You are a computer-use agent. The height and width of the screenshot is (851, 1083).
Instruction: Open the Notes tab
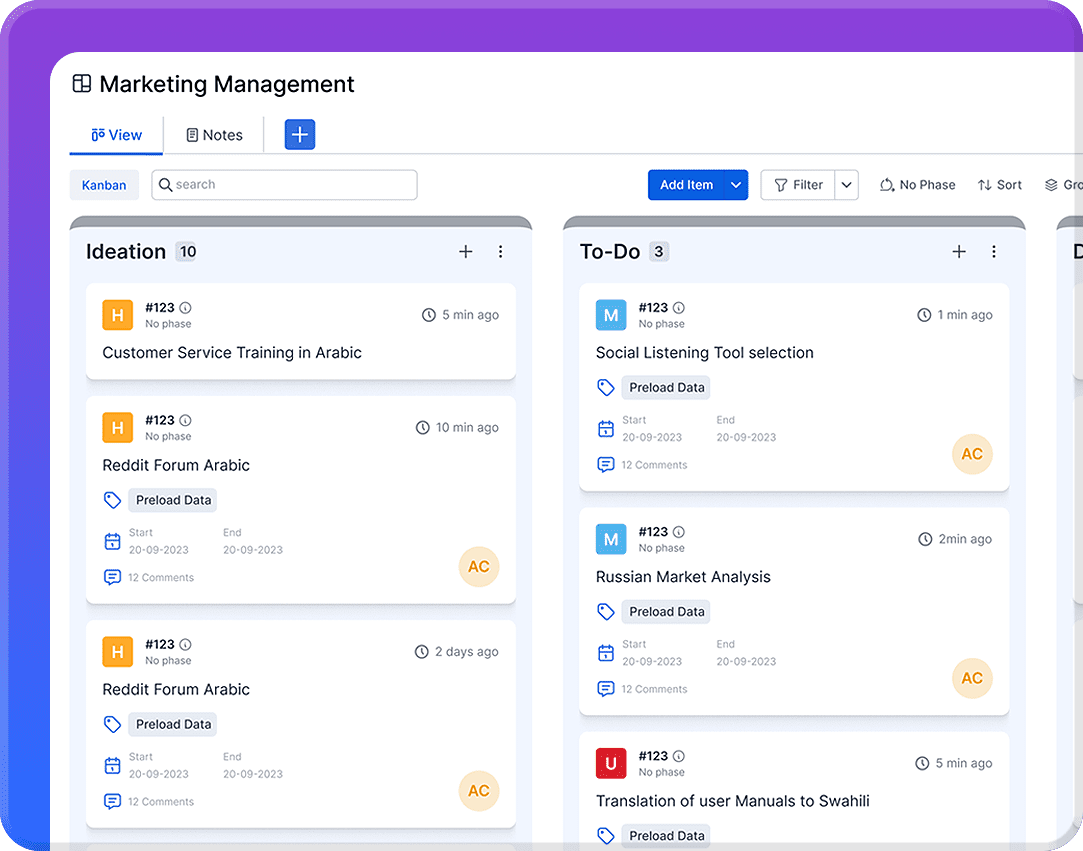pos(214,135)
